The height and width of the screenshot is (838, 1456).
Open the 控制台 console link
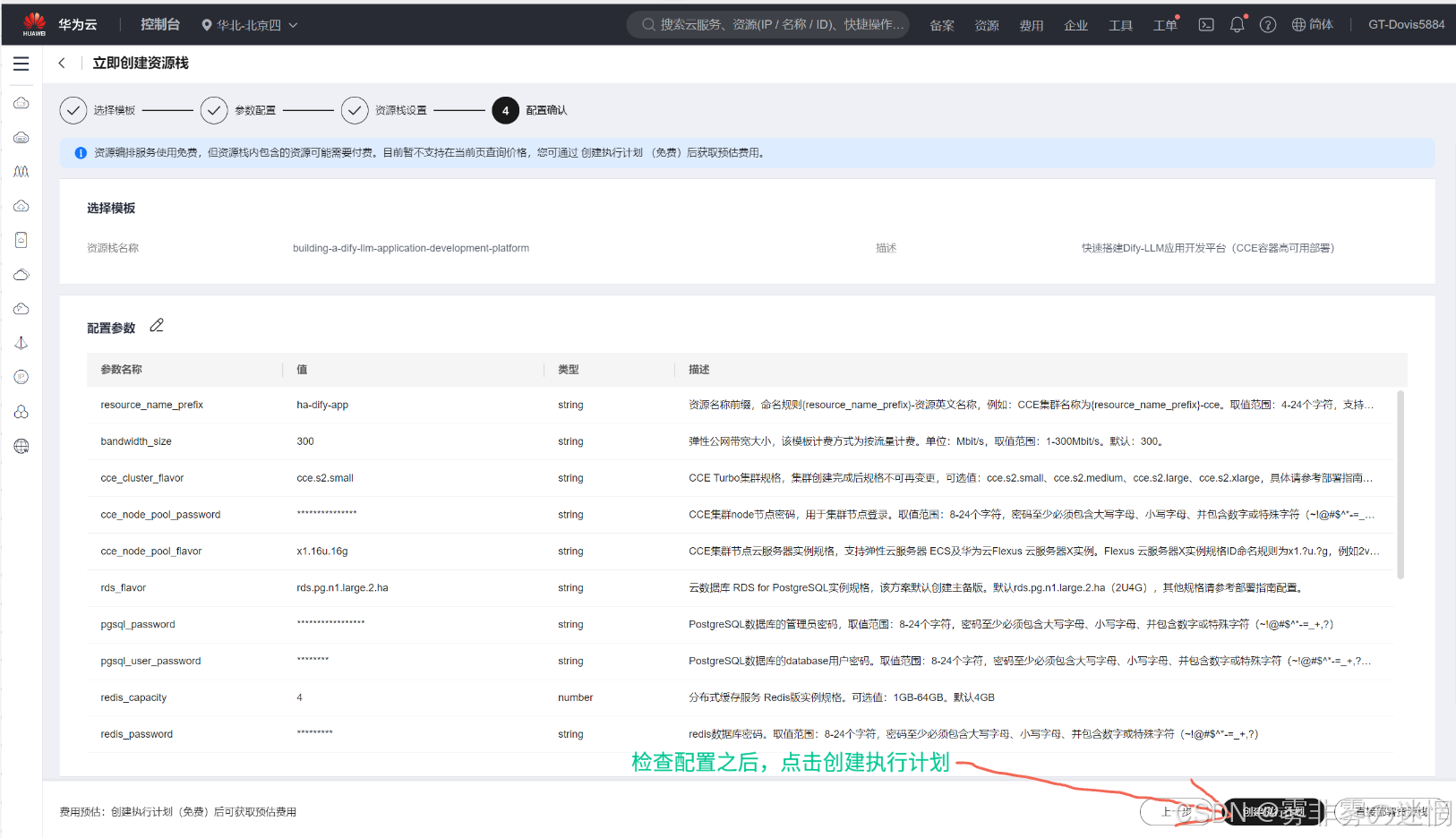160,25
